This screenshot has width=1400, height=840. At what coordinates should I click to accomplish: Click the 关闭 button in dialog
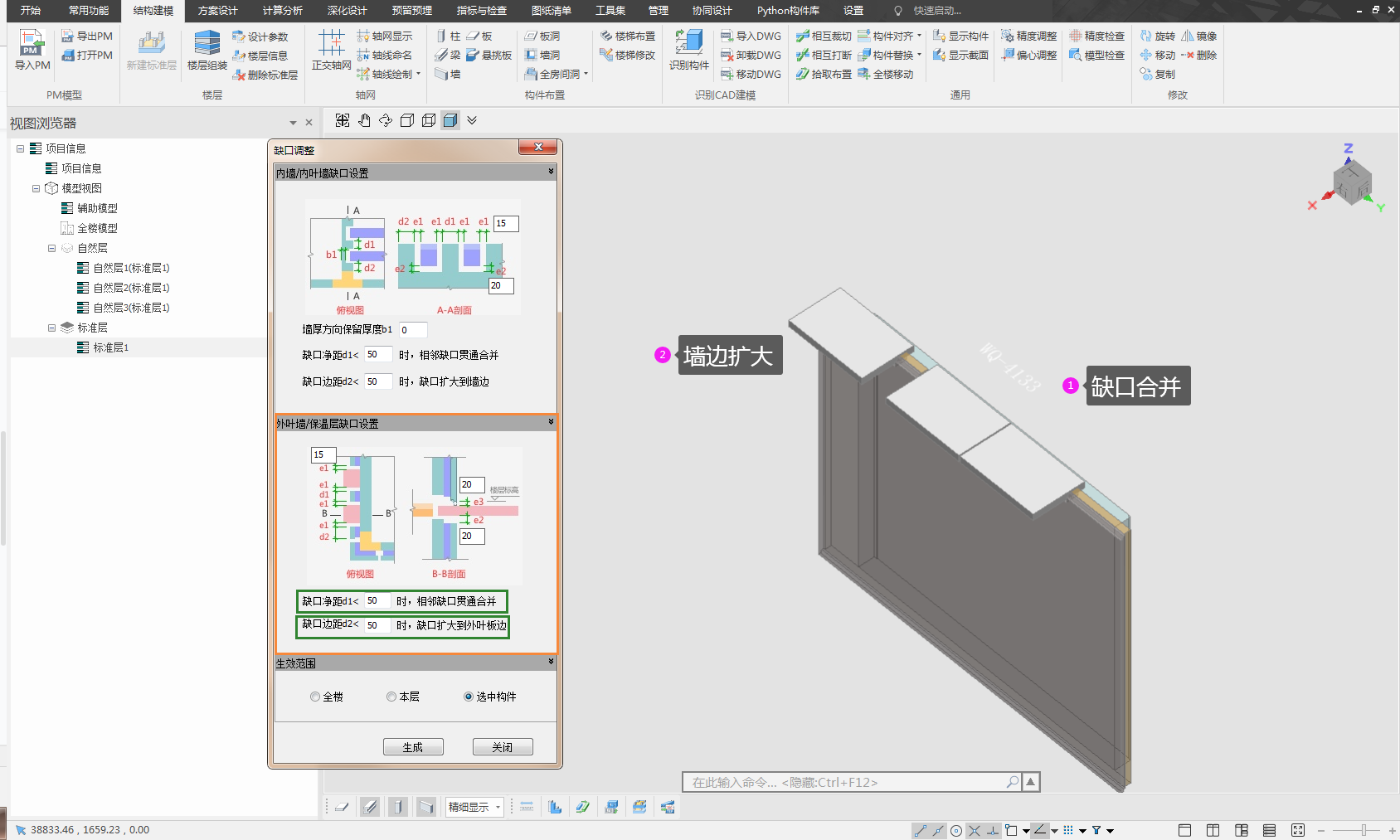coord(503,747)
